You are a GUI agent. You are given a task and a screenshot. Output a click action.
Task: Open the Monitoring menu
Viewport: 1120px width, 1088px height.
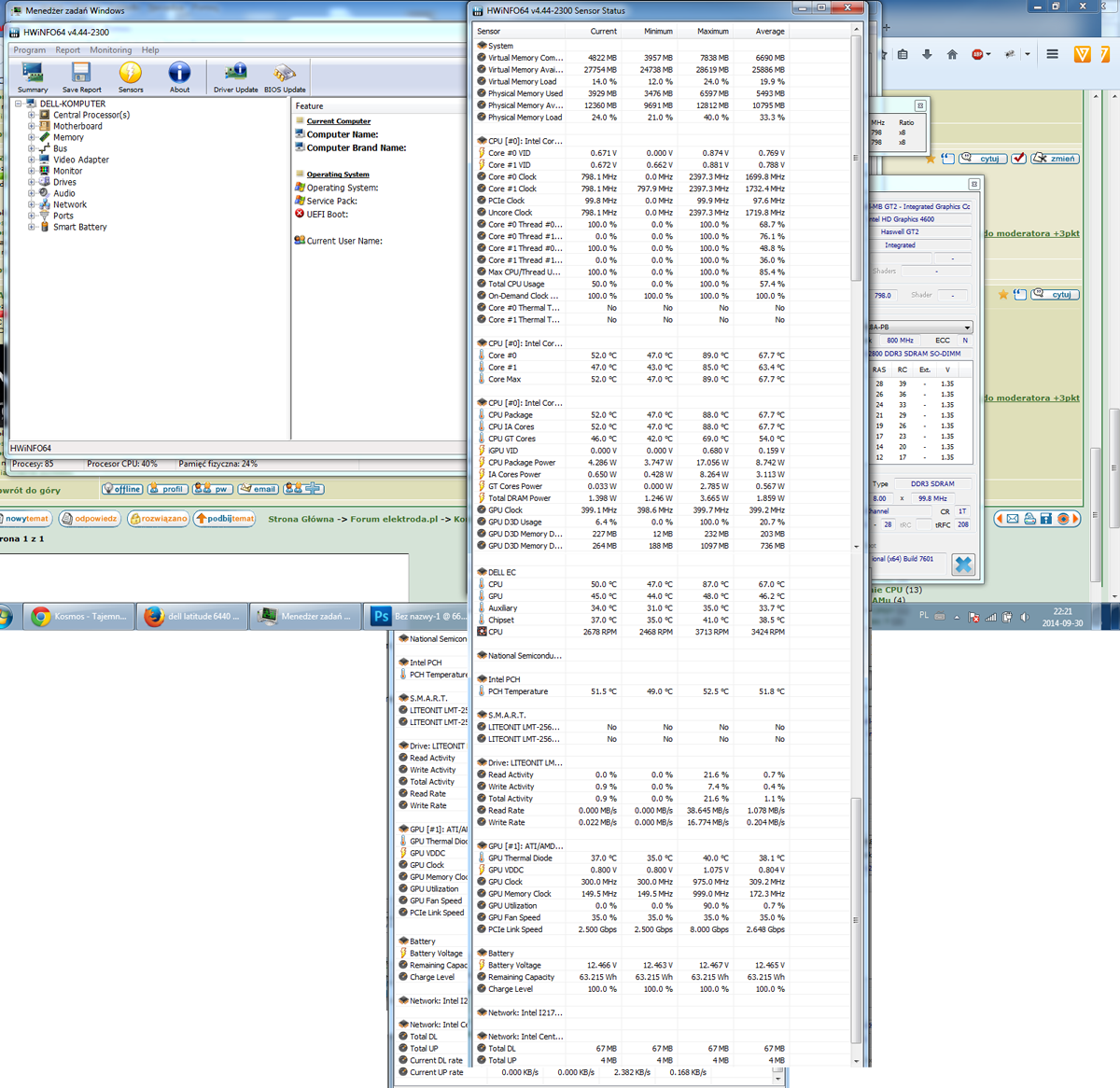(x=110, y=50)
